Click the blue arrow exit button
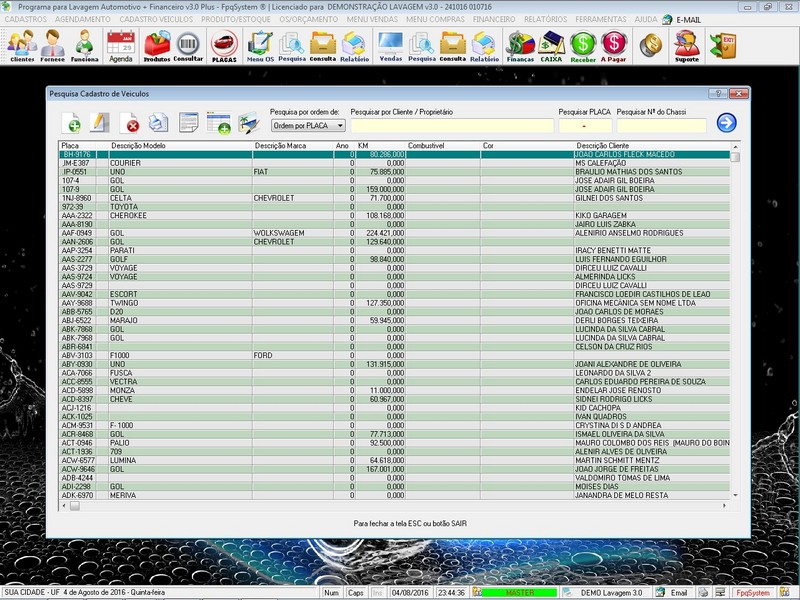 tap(727, 122)
